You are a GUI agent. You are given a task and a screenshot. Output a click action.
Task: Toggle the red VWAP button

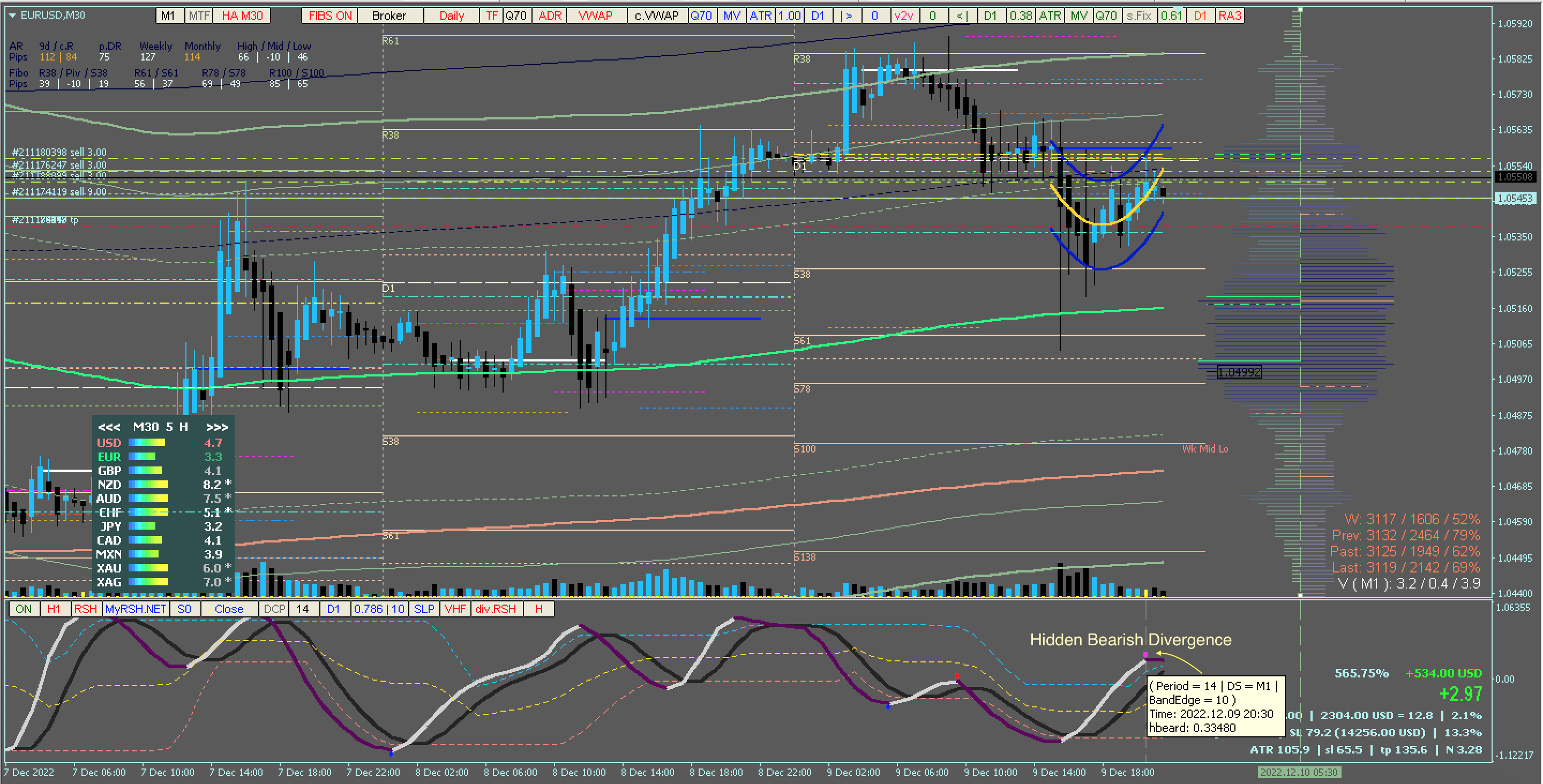(x=595, y=16)
